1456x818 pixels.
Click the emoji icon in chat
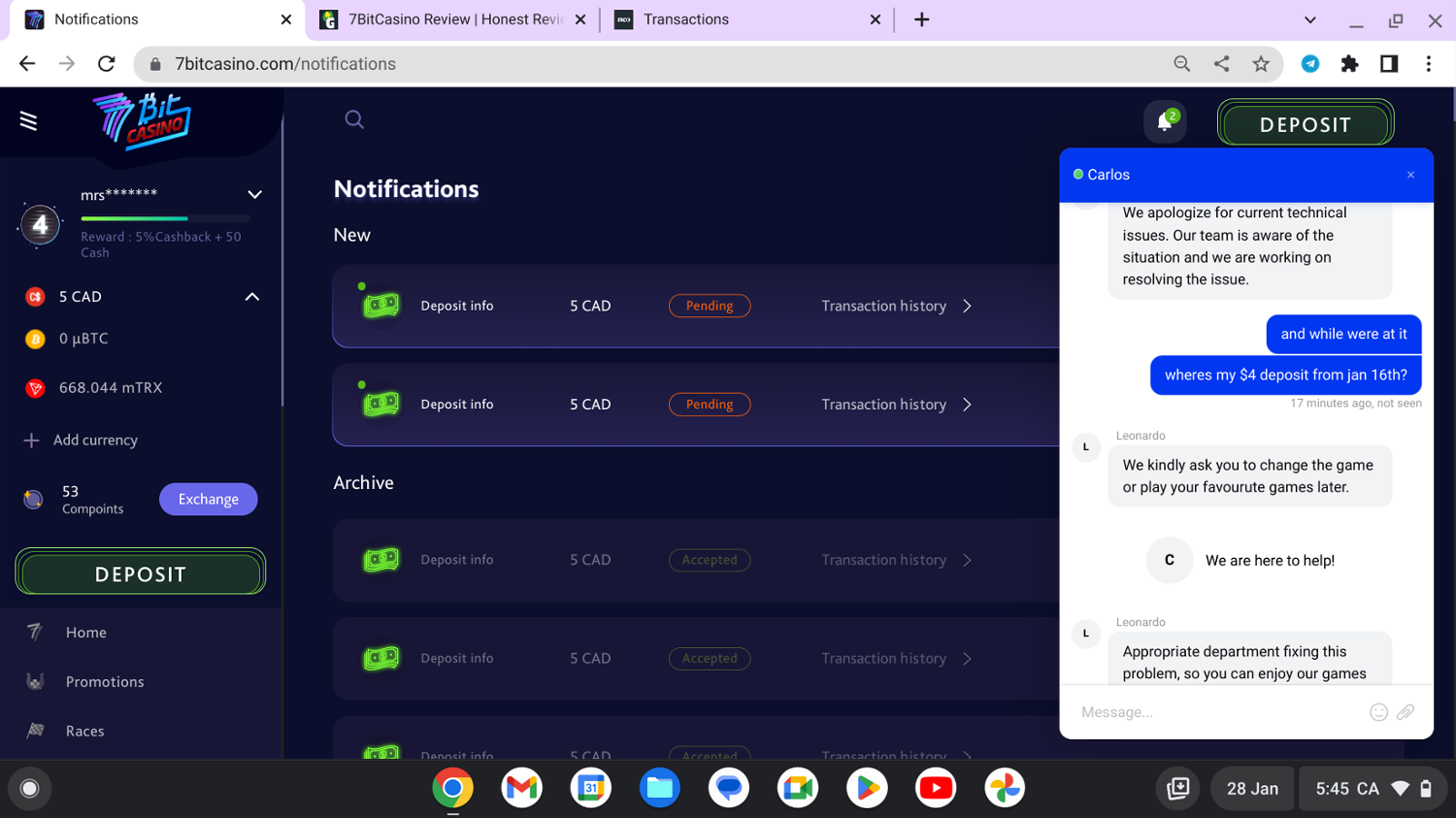click(x=1378, y=712)
